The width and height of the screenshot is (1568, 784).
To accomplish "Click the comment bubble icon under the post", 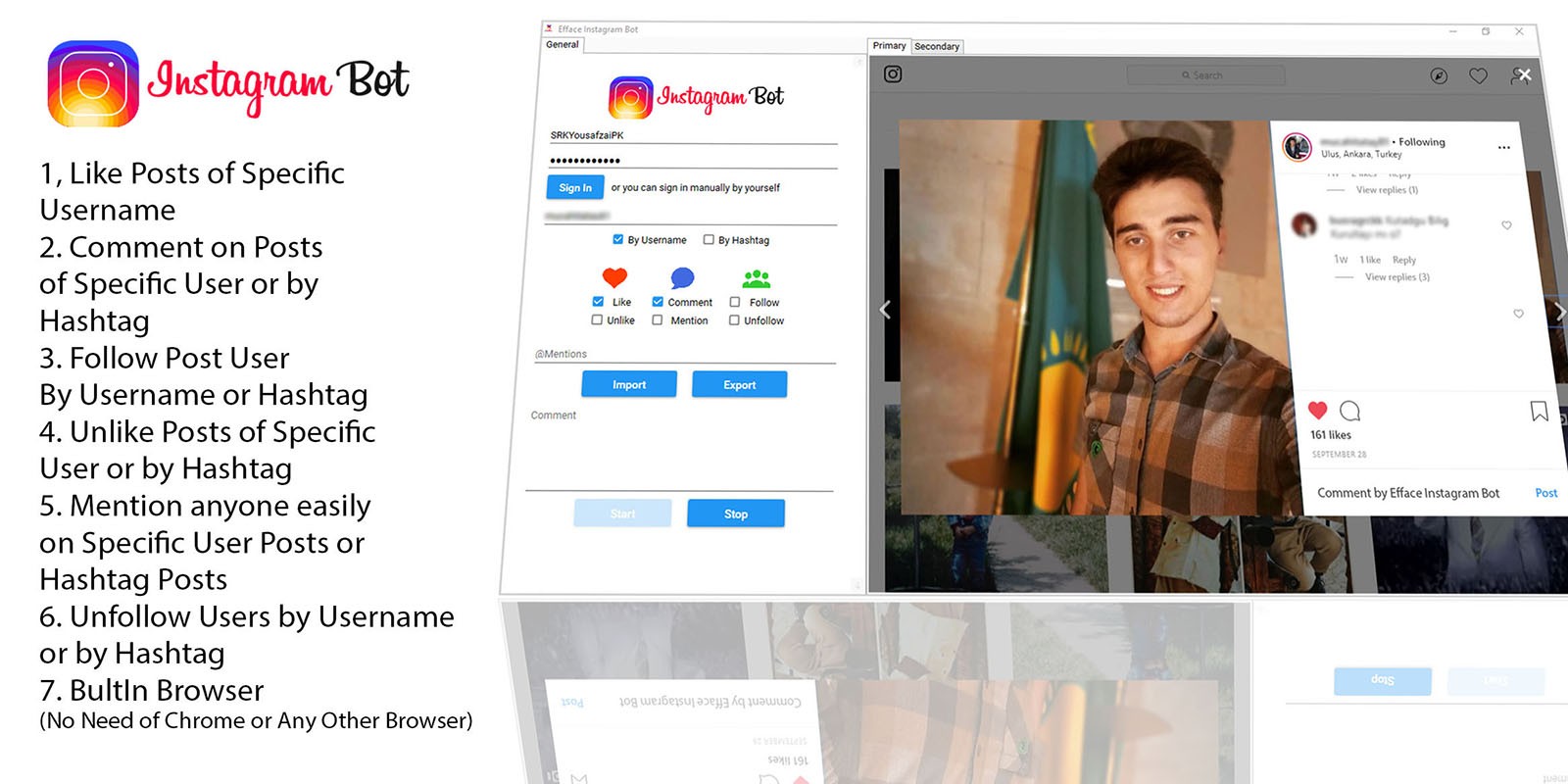I will 1349,410.
